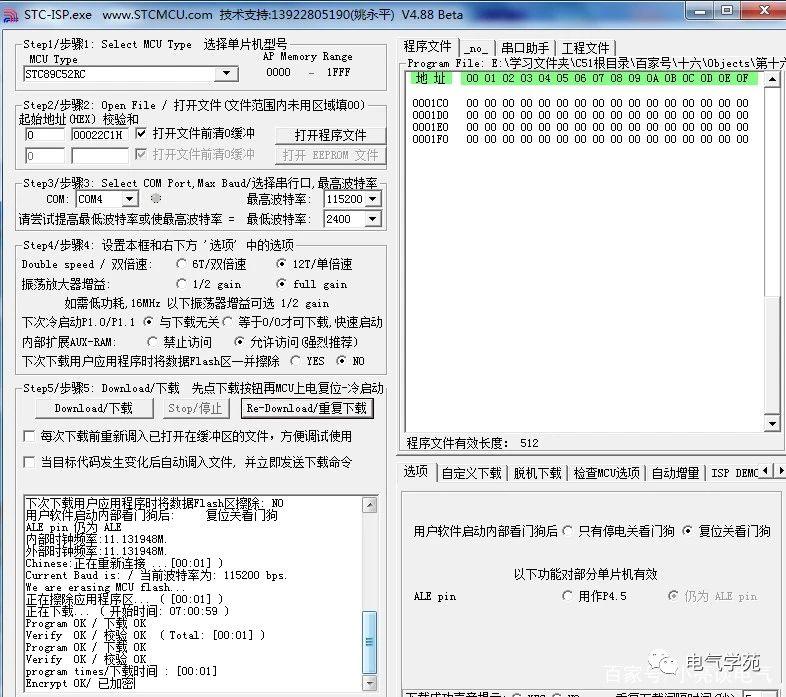This screenshot has height=697, width=786.
Task: Open the ISP DEMO tab
Action: point(734,473)
